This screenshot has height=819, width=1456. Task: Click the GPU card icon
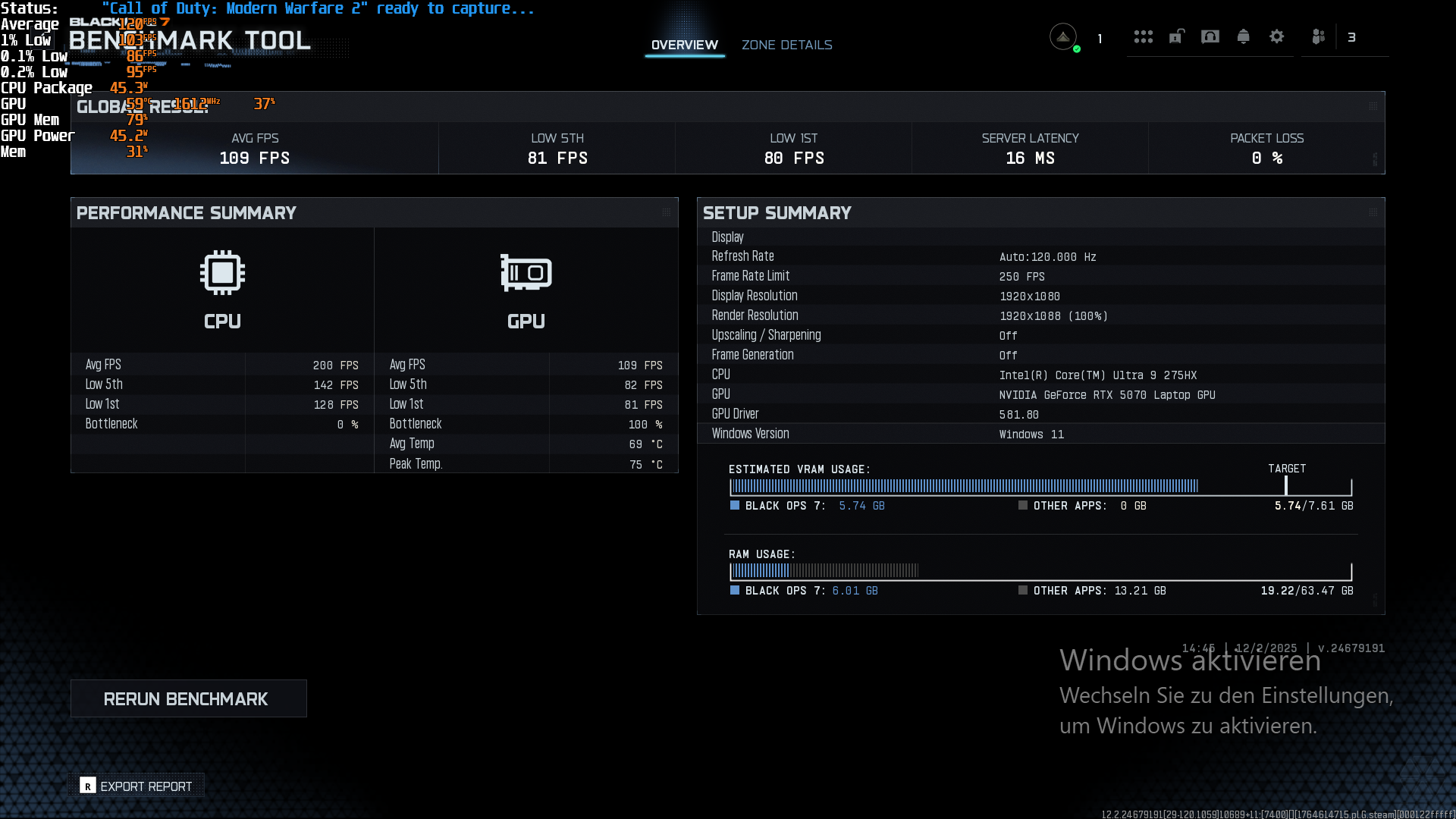pyautogui.click(x=526, y=272)
